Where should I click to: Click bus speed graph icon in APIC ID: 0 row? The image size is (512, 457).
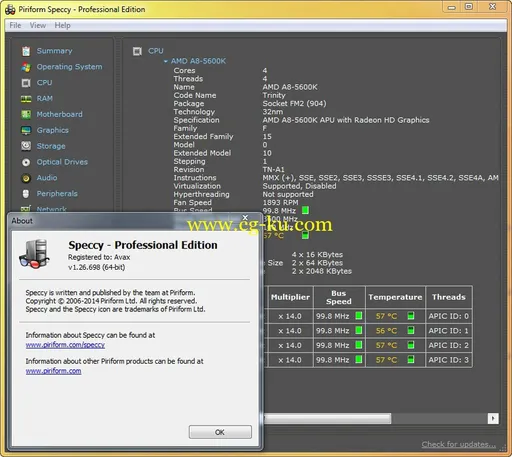[359, 316]
